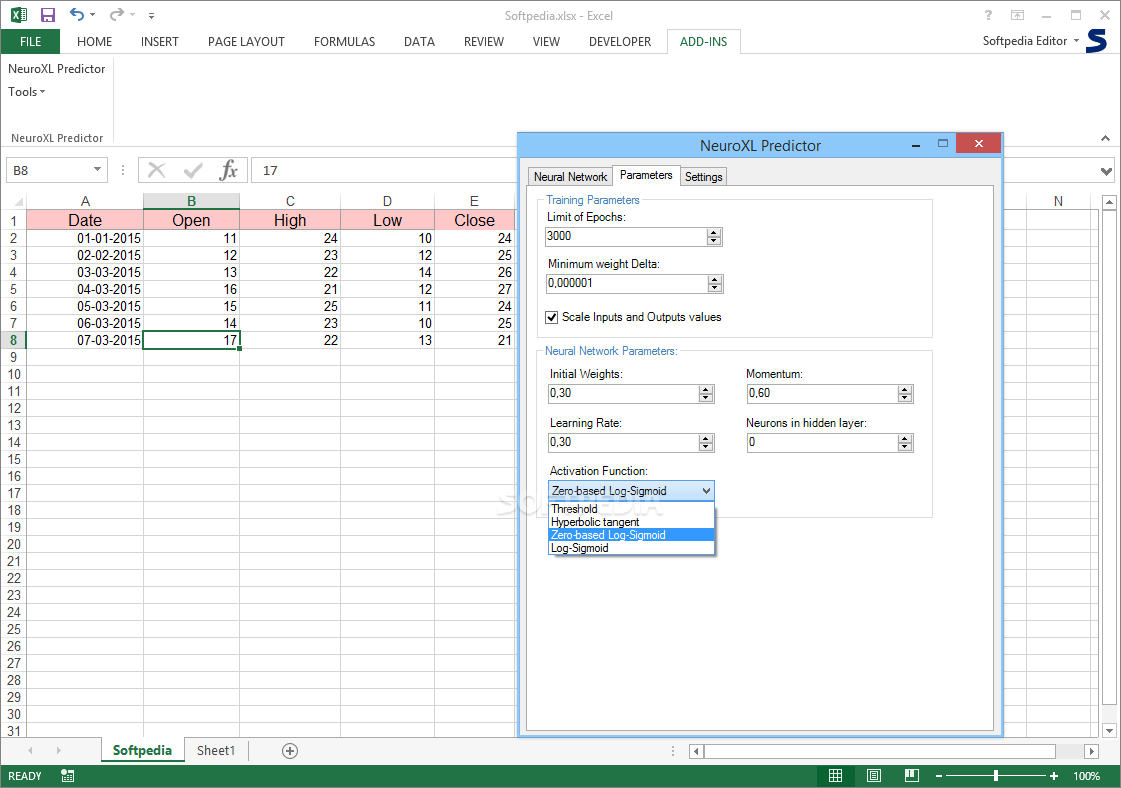
Task: Click the Insert Function fx icon
Action: (x=228, y=170)
